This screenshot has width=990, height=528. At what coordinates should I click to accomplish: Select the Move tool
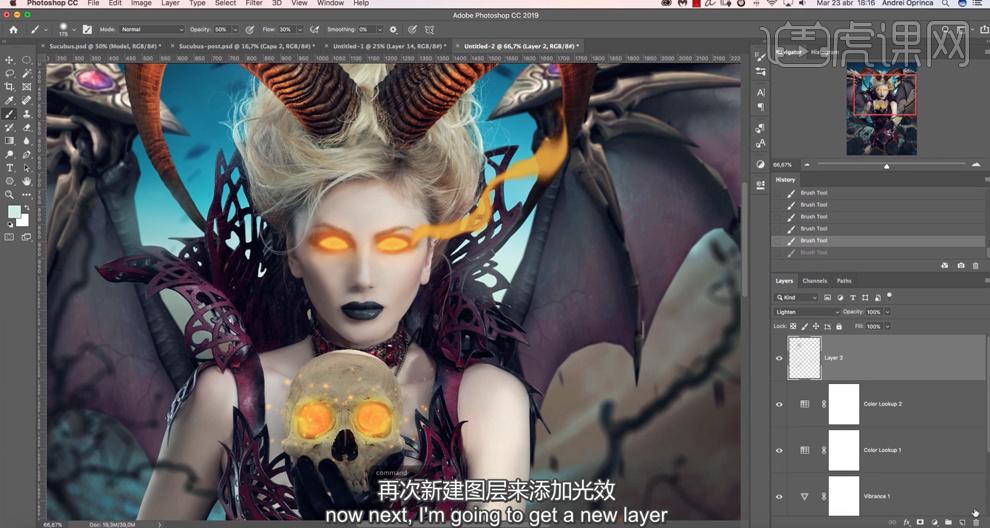(x=10, y=60)
